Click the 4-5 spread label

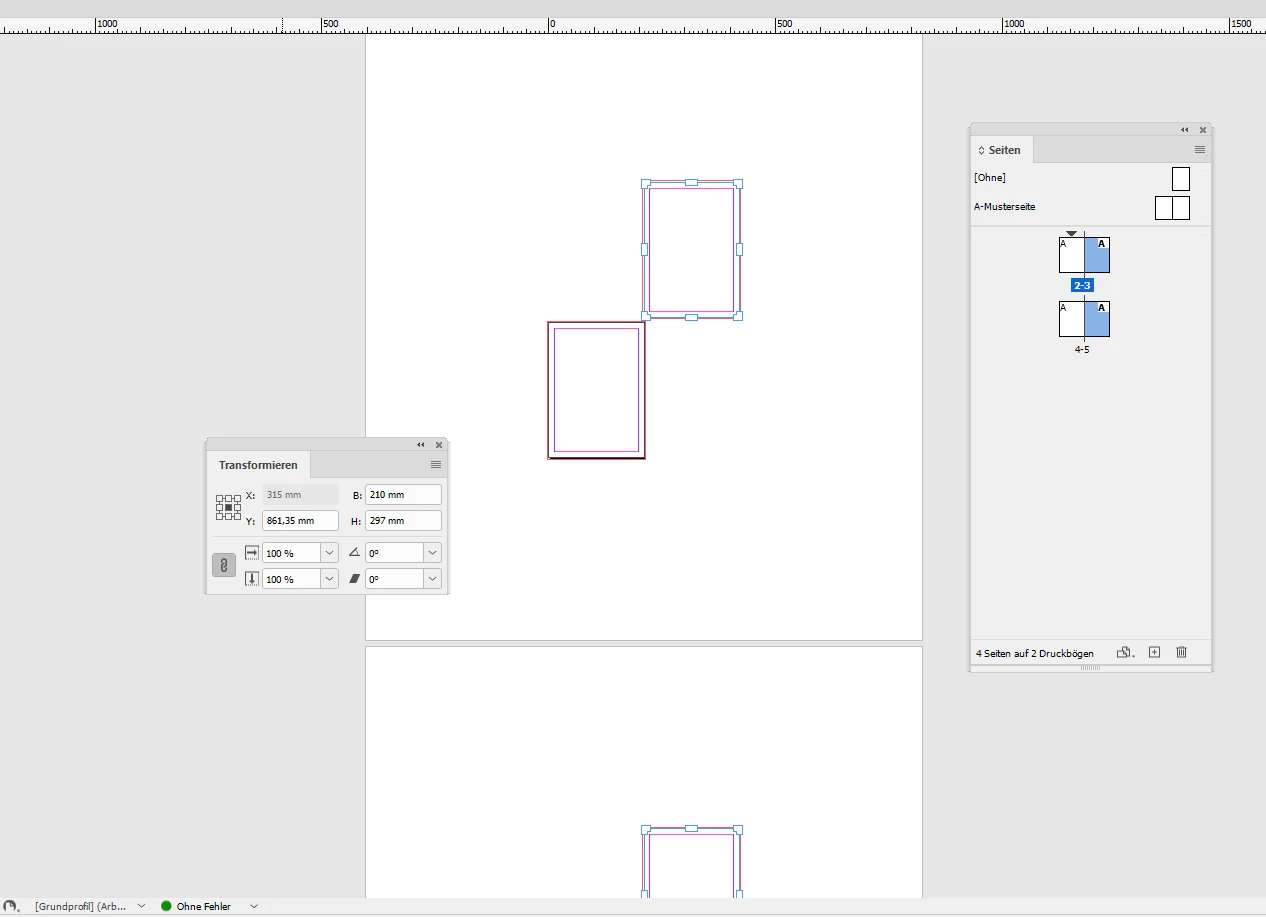[x=1082, y=350]
